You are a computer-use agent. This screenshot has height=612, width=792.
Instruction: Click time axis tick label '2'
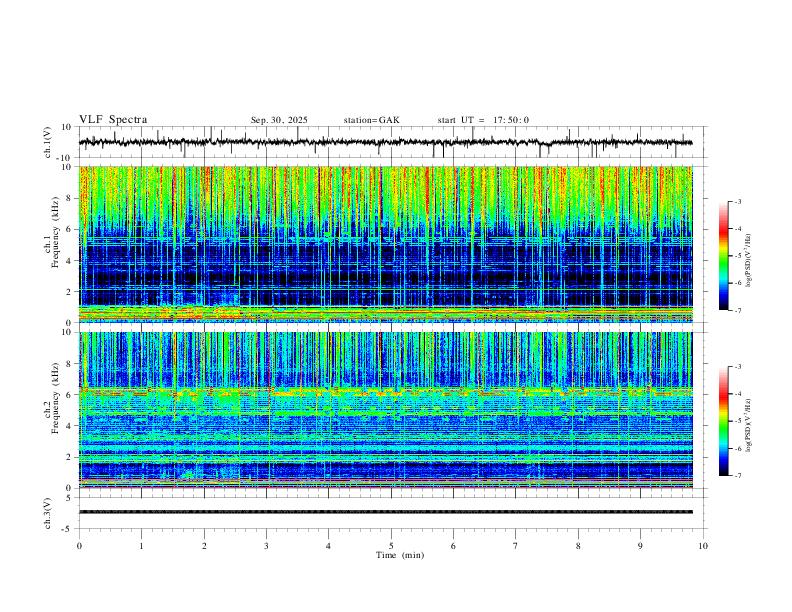204,546
